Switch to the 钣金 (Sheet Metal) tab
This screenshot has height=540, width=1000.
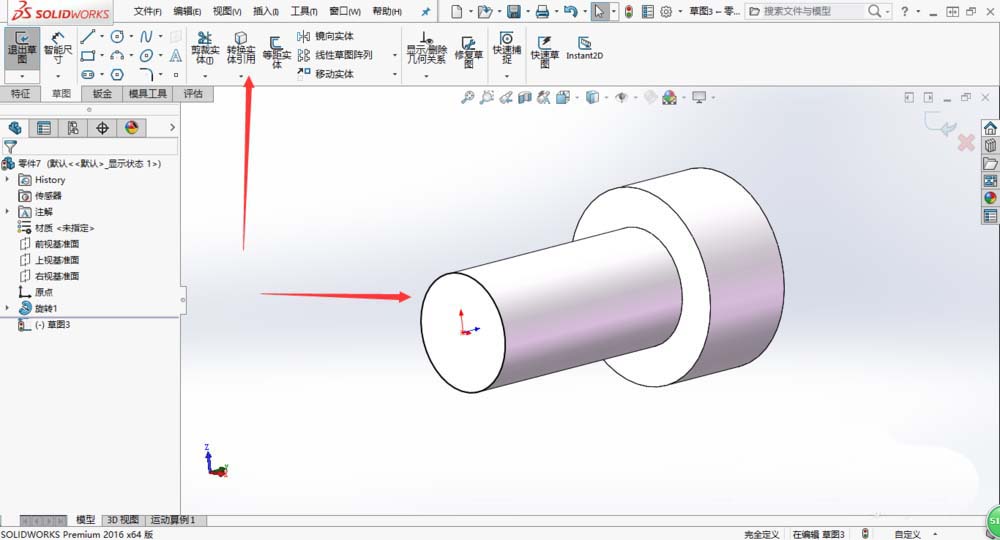(x=102, y=94)
